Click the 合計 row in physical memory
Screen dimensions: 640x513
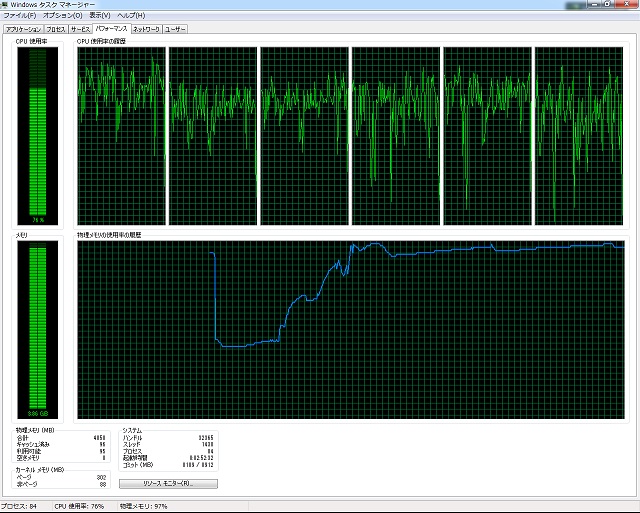(x=60, y=437)
